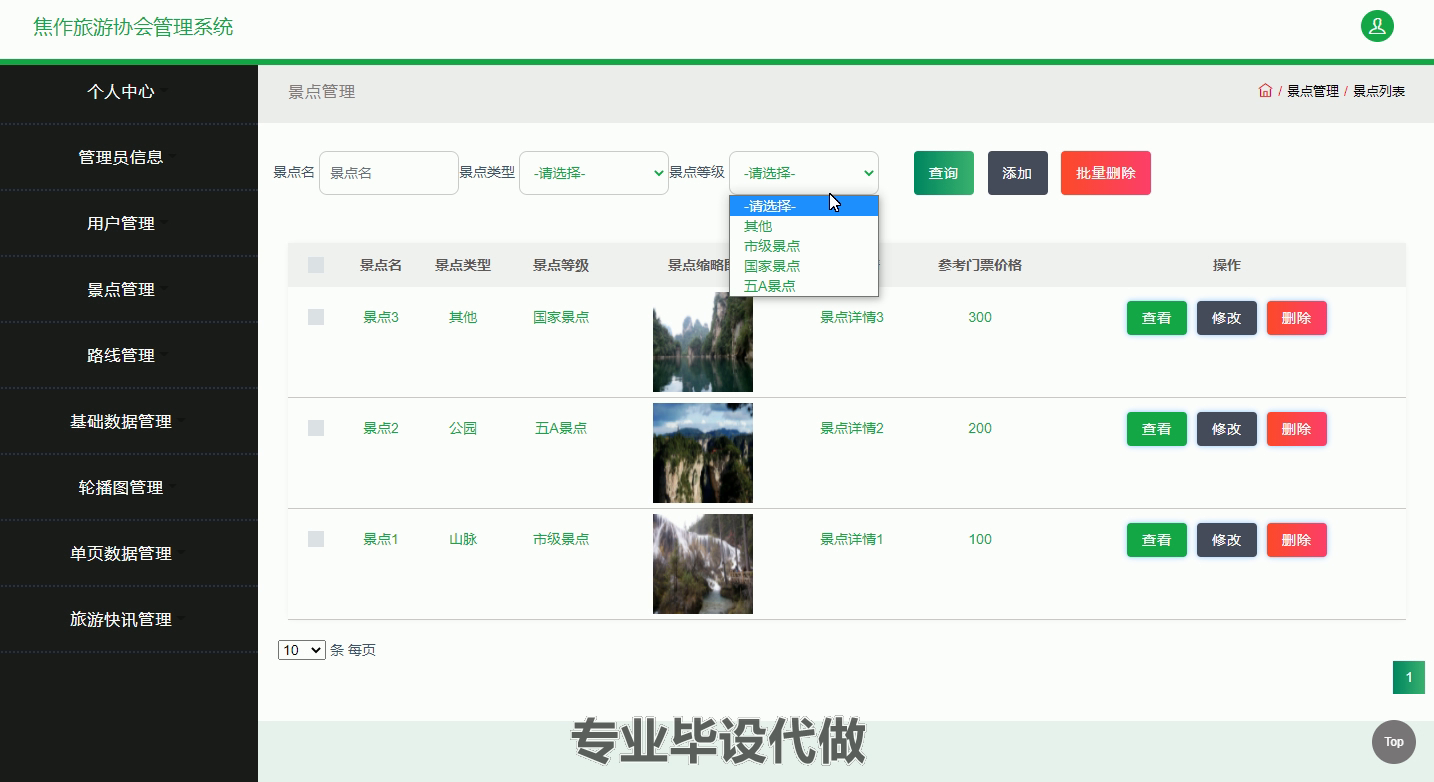Click 删除 for 景点1 row
The image size is (1434, 782).
1297,540
